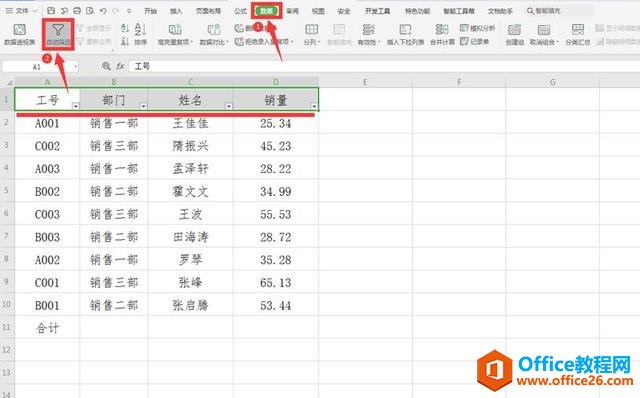Image resolution: width=640 pixels, height=398 pixels.
Task: Open the filter dropdown on 销量 header
Action: click(x=313, y=106)
